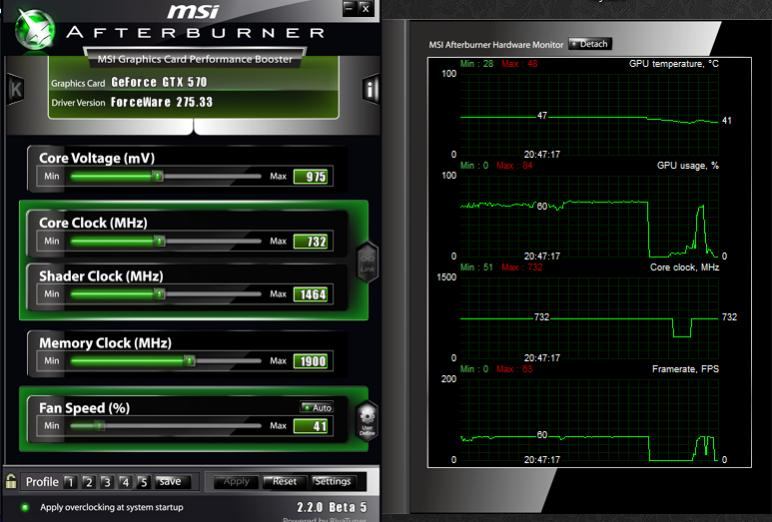The width and height of the screenshot is (772, 522).
Task: Click the Core Voltage (mV) label
Action: (x=96, y=158)
